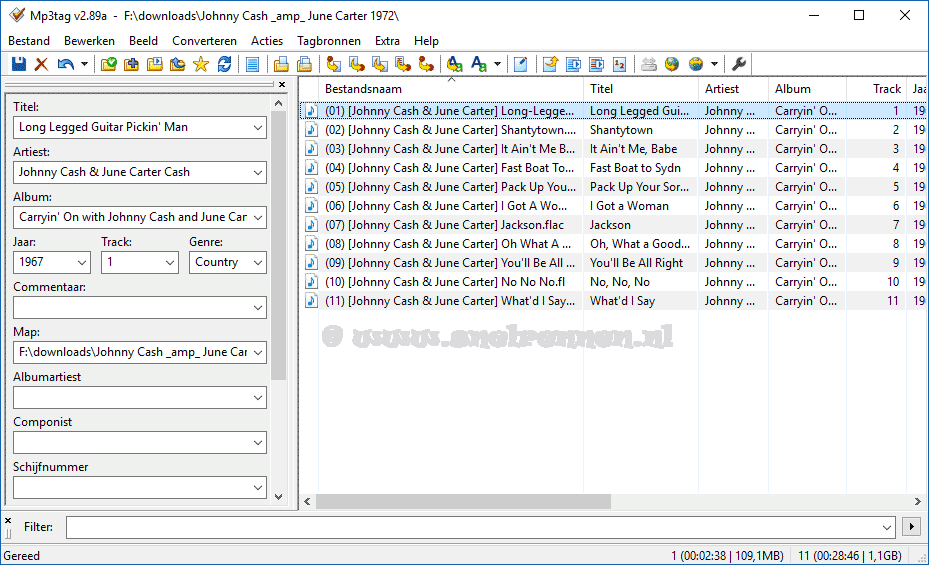The height and width of the screenshot is (565, 929).
Task: Open Actions with the yellow-green Aa icon
Action: point(454,64)
